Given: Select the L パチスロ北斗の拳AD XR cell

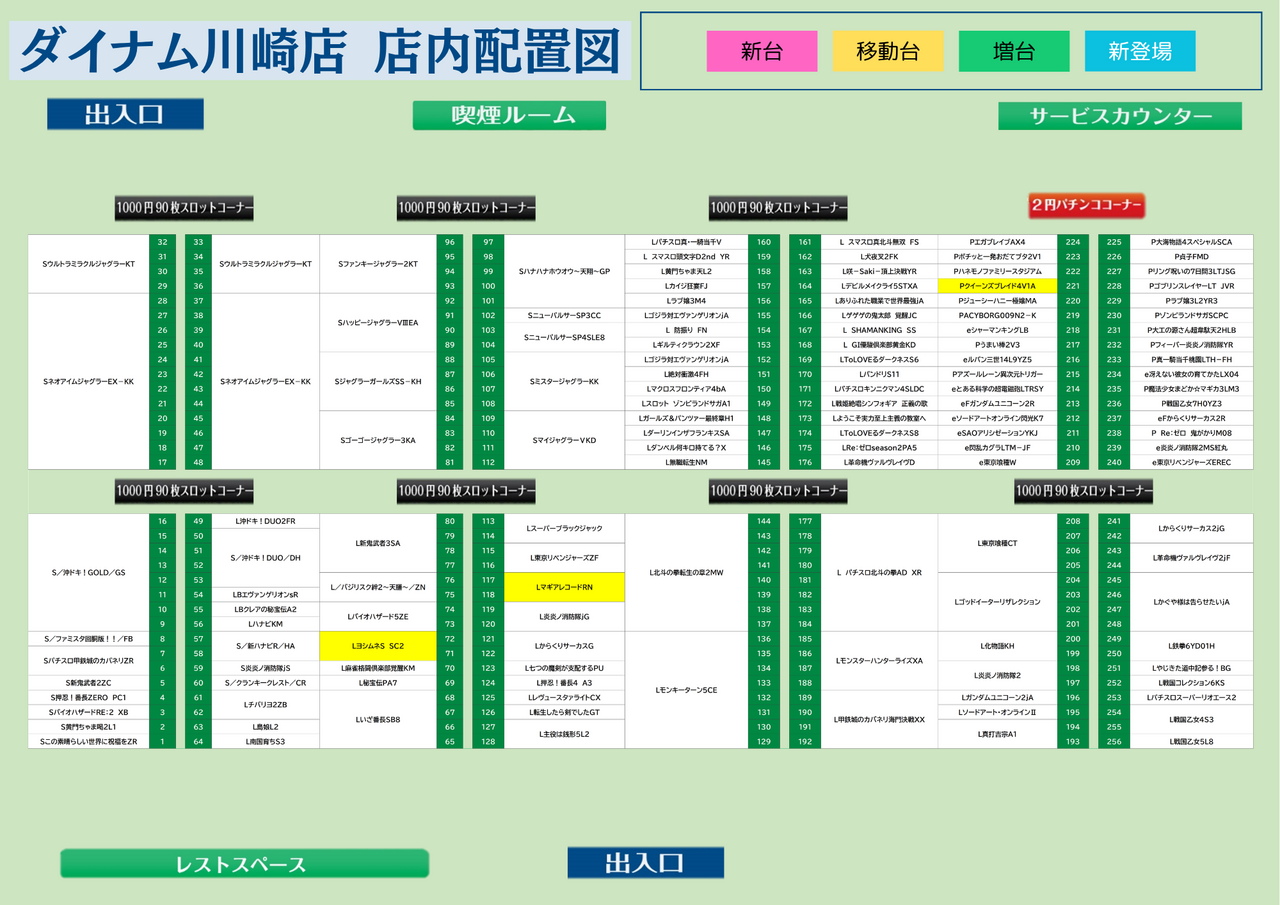Looking at the screenshot, I should click(879, 572).
